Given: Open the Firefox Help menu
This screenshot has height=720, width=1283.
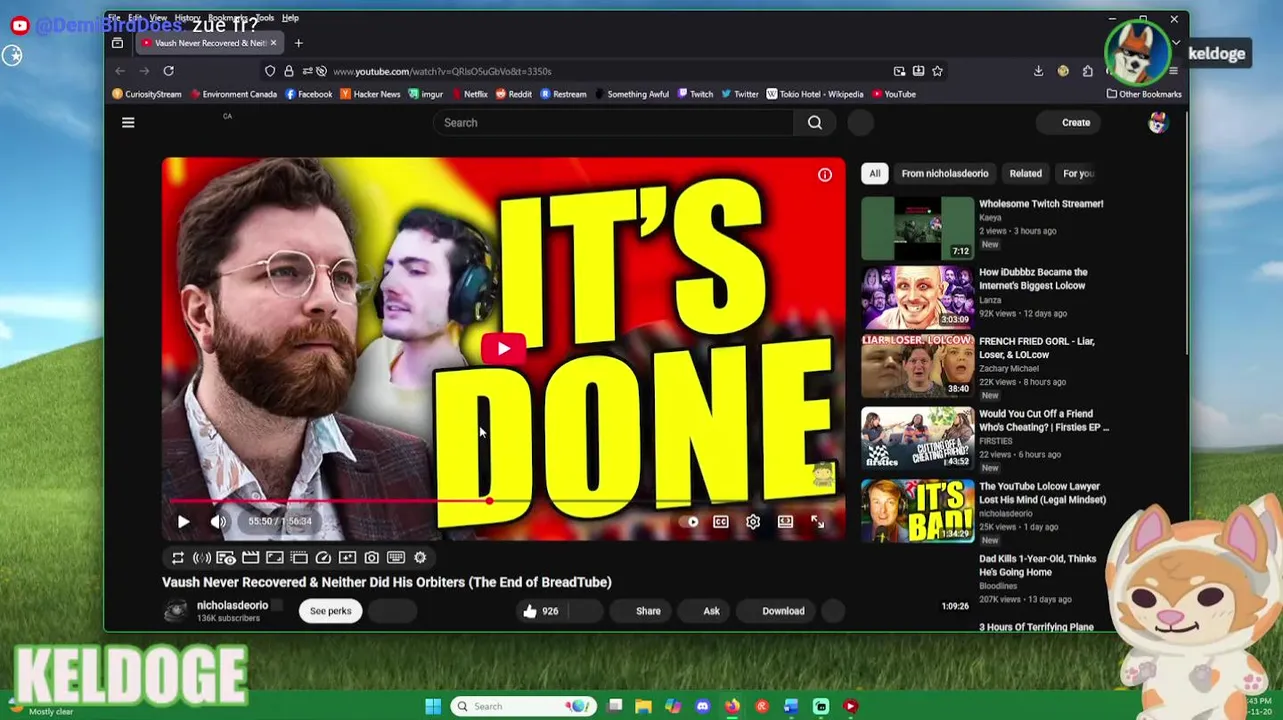Looking at the screenshot, I should (290, 18).
